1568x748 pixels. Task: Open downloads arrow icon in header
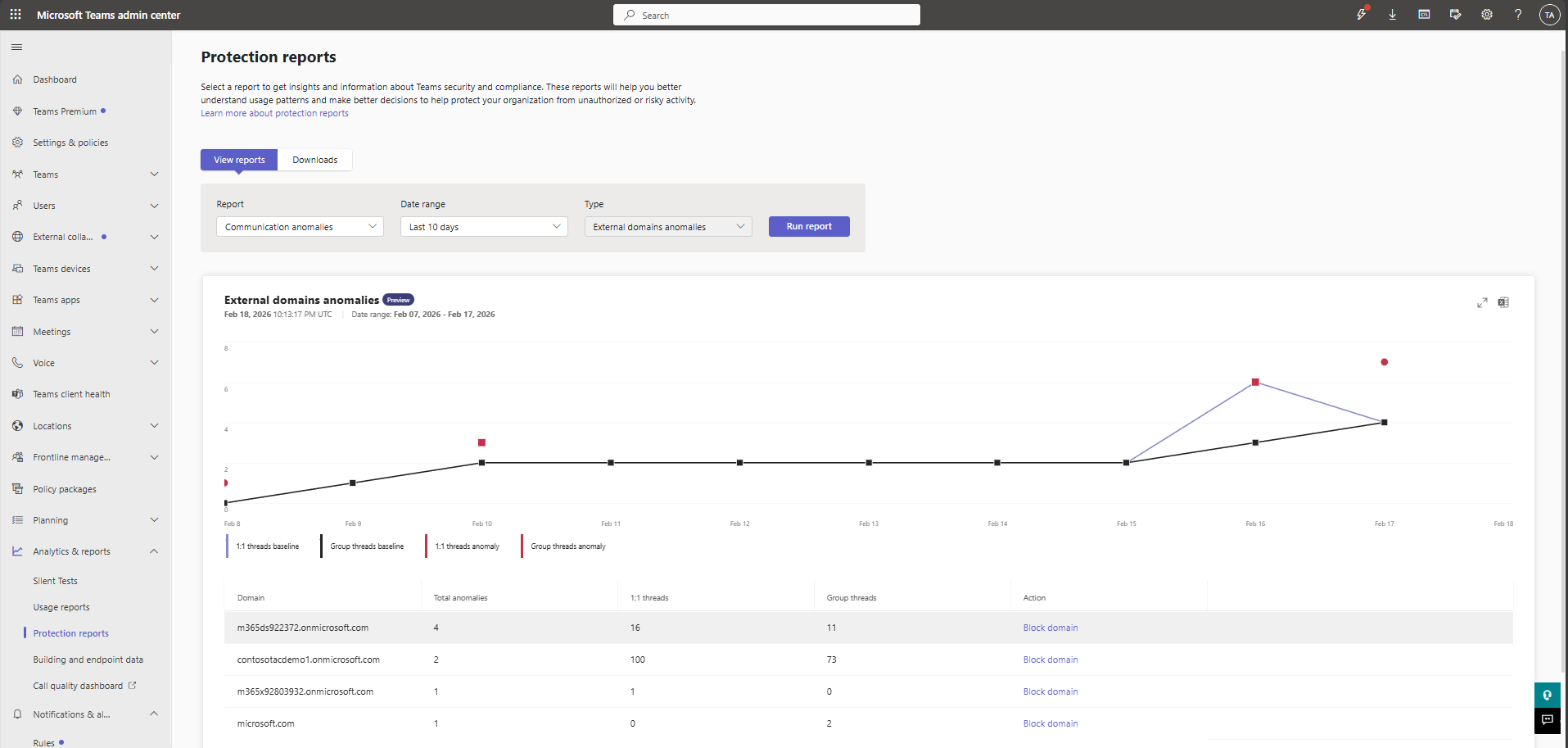tap(1392, 15)
